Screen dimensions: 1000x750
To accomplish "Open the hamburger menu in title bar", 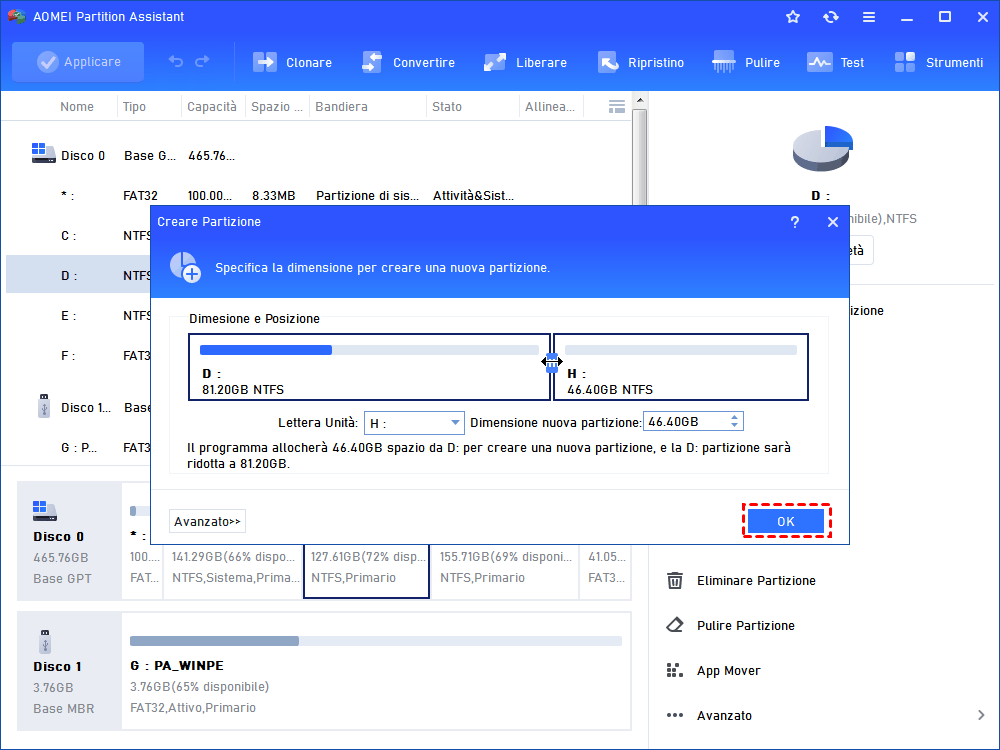I will 869,17.
